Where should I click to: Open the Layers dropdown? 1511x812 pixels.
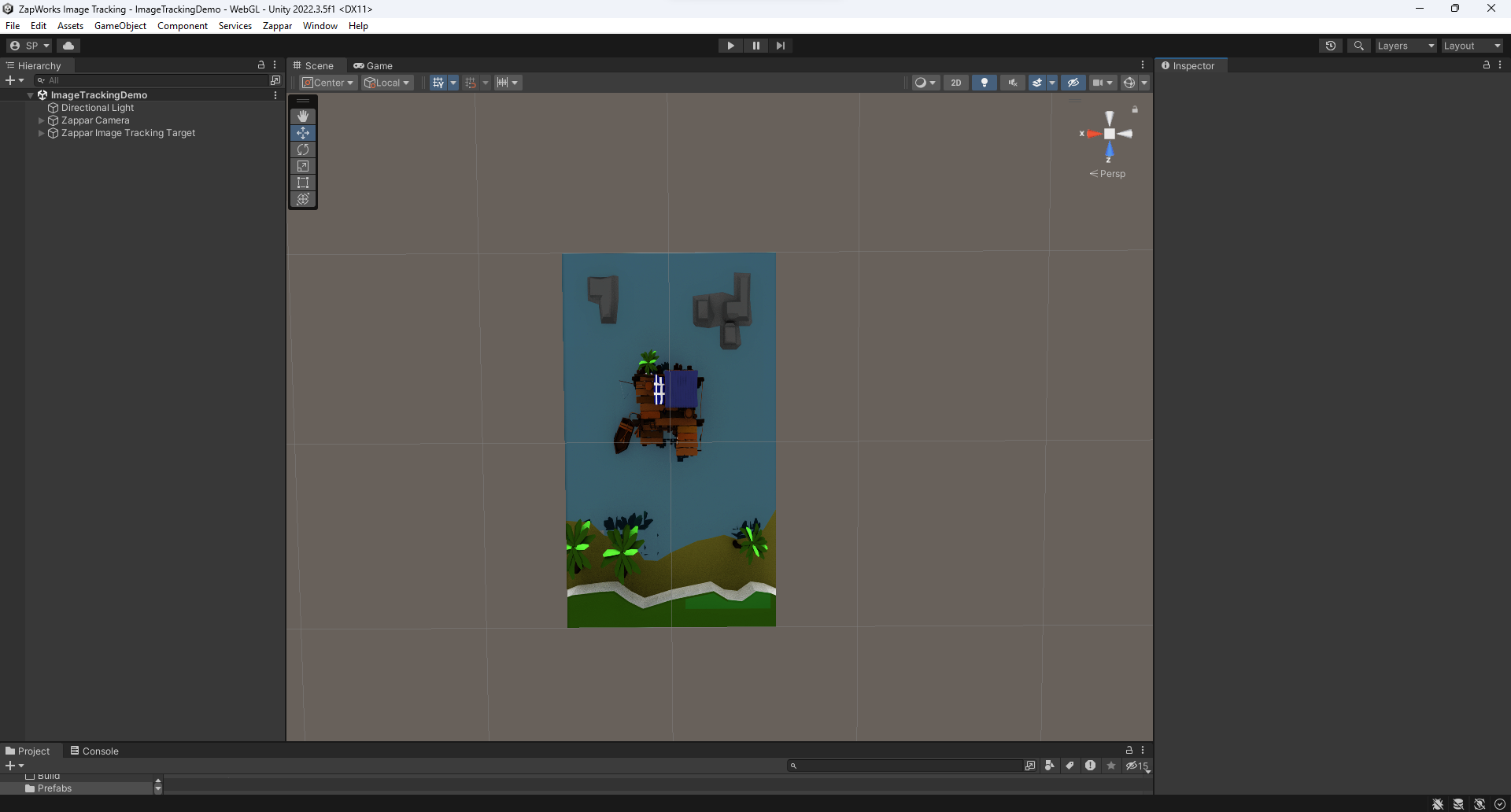(x=1406, y=46)
